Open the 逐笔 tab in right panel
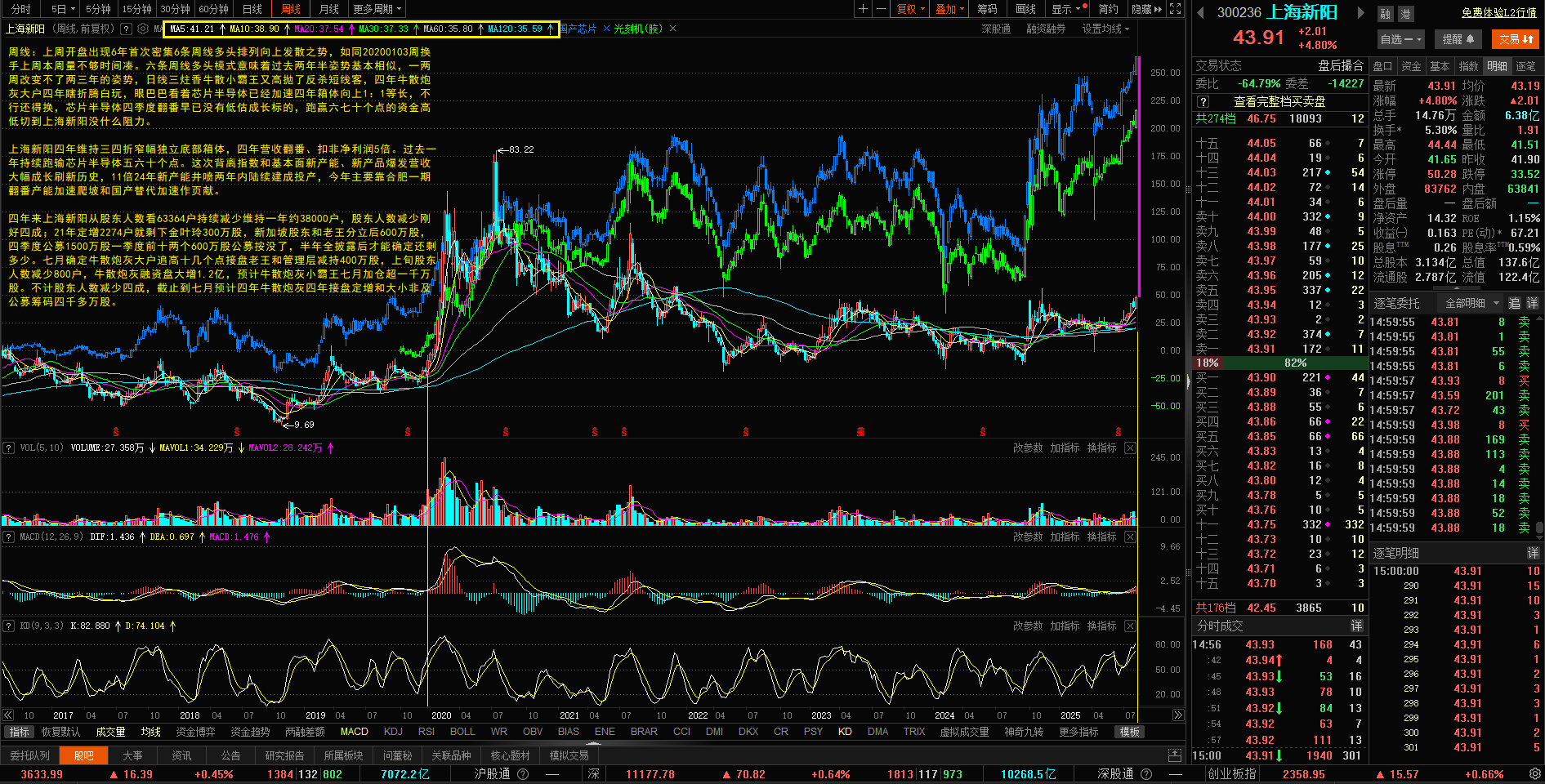Screen dimensions: 1545x784 (x=1525, y=66)
